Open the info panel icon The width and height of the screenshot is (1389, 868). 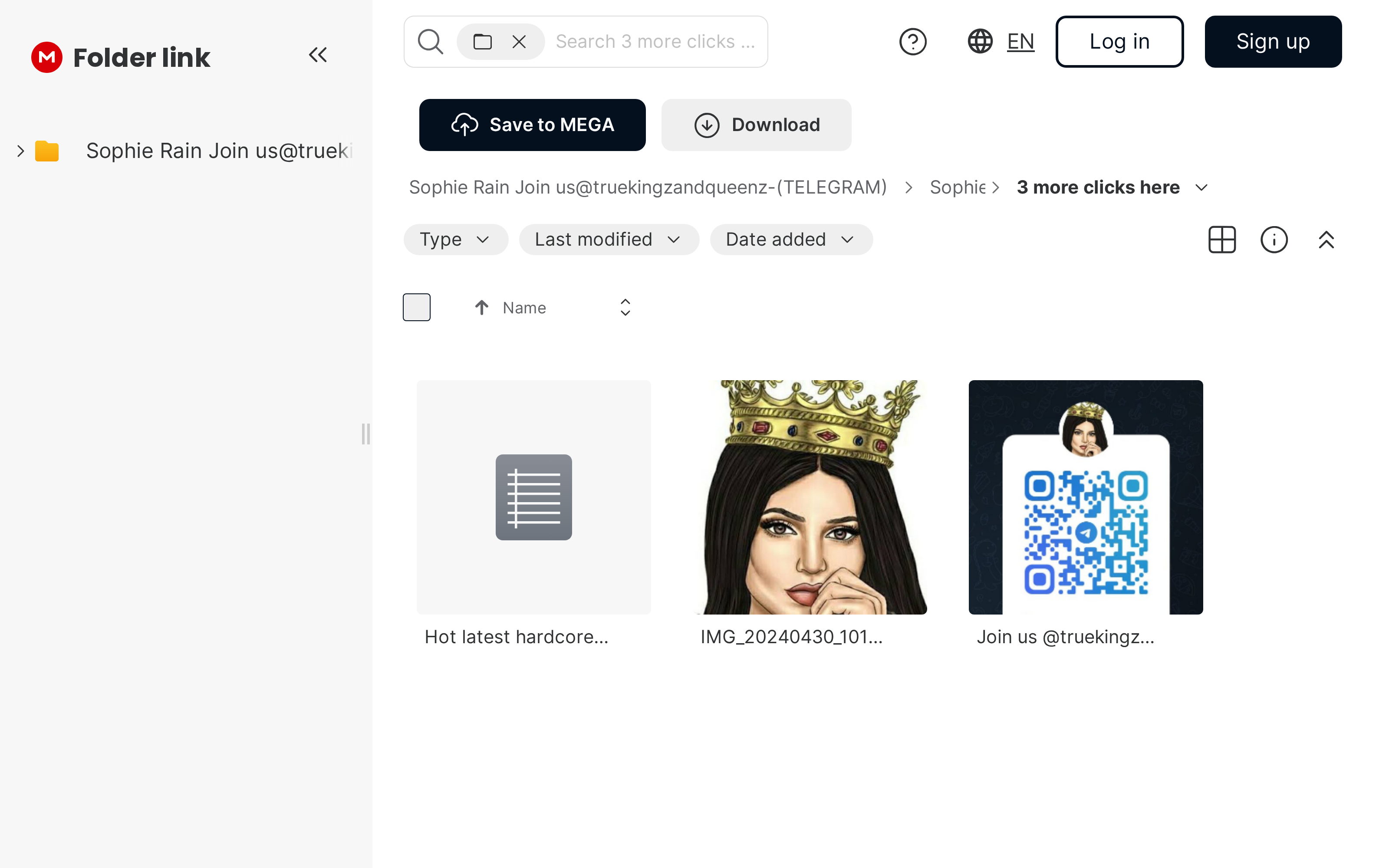click(1274, 240)
